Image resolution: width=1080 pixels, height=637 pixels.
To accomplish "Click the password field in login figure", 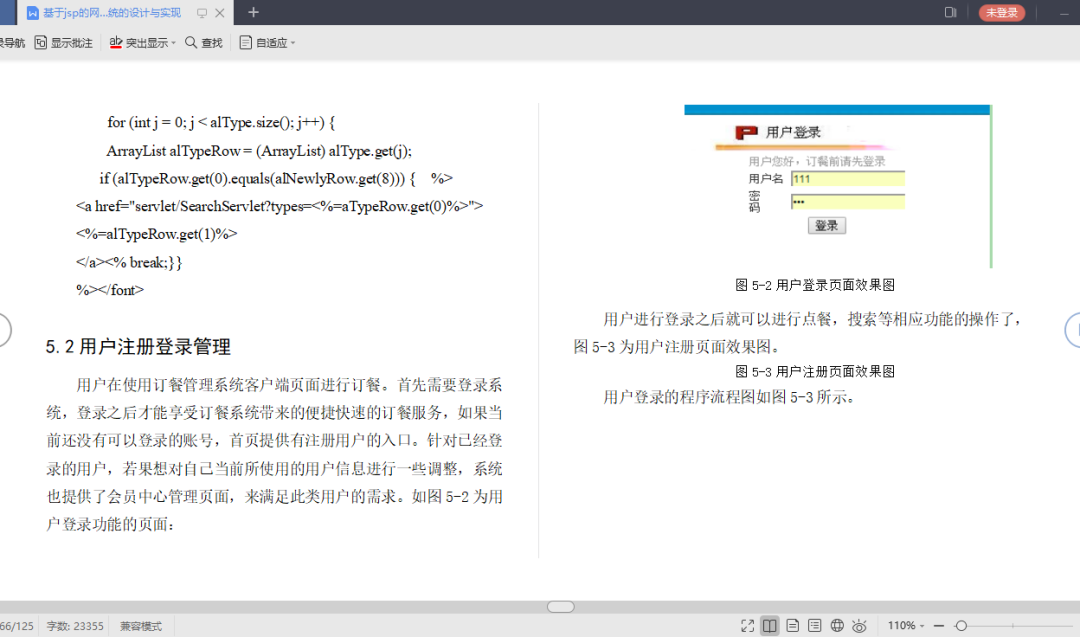I will (x=847, y=201).
